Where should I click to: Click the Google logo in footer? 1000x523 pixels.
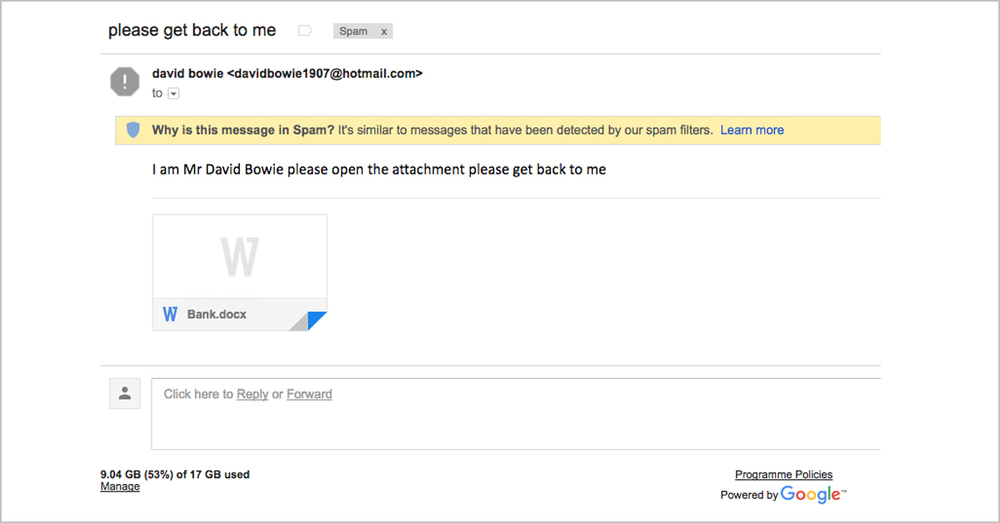812,494
